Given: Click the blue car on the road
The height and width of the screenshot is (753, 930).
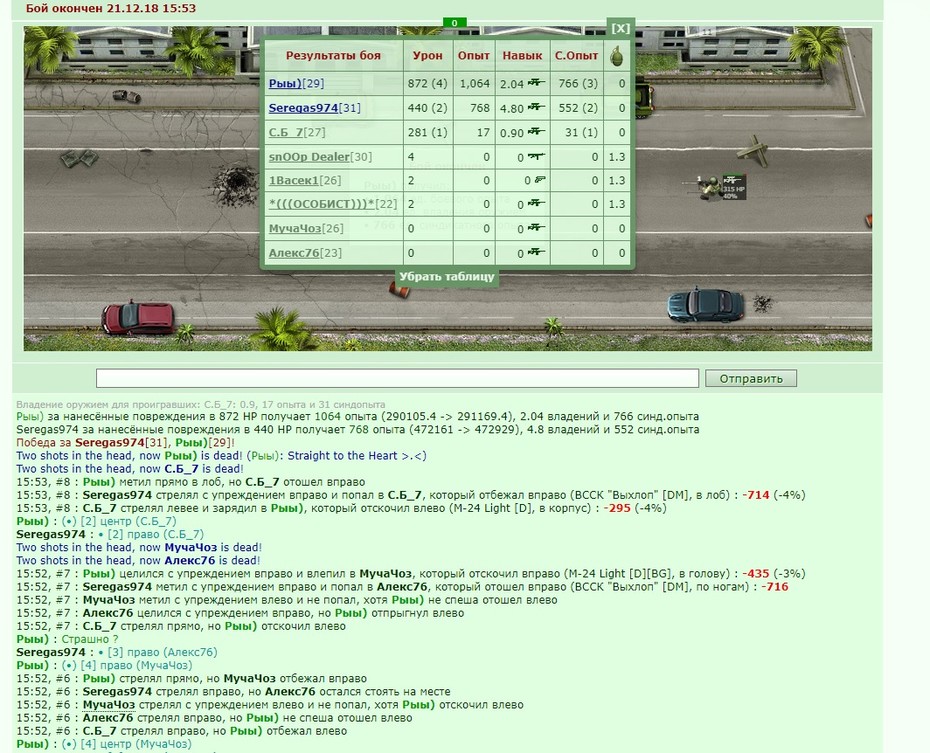Looking at the screenshot, I should (x=706, y=305).
